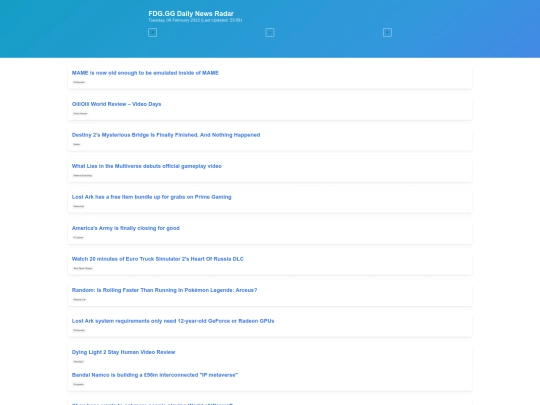540x405 pixels.
Task: Open the Pokémon Legends: Arceus rolling article
Action: pyautogui.click(x=164, y=290)
